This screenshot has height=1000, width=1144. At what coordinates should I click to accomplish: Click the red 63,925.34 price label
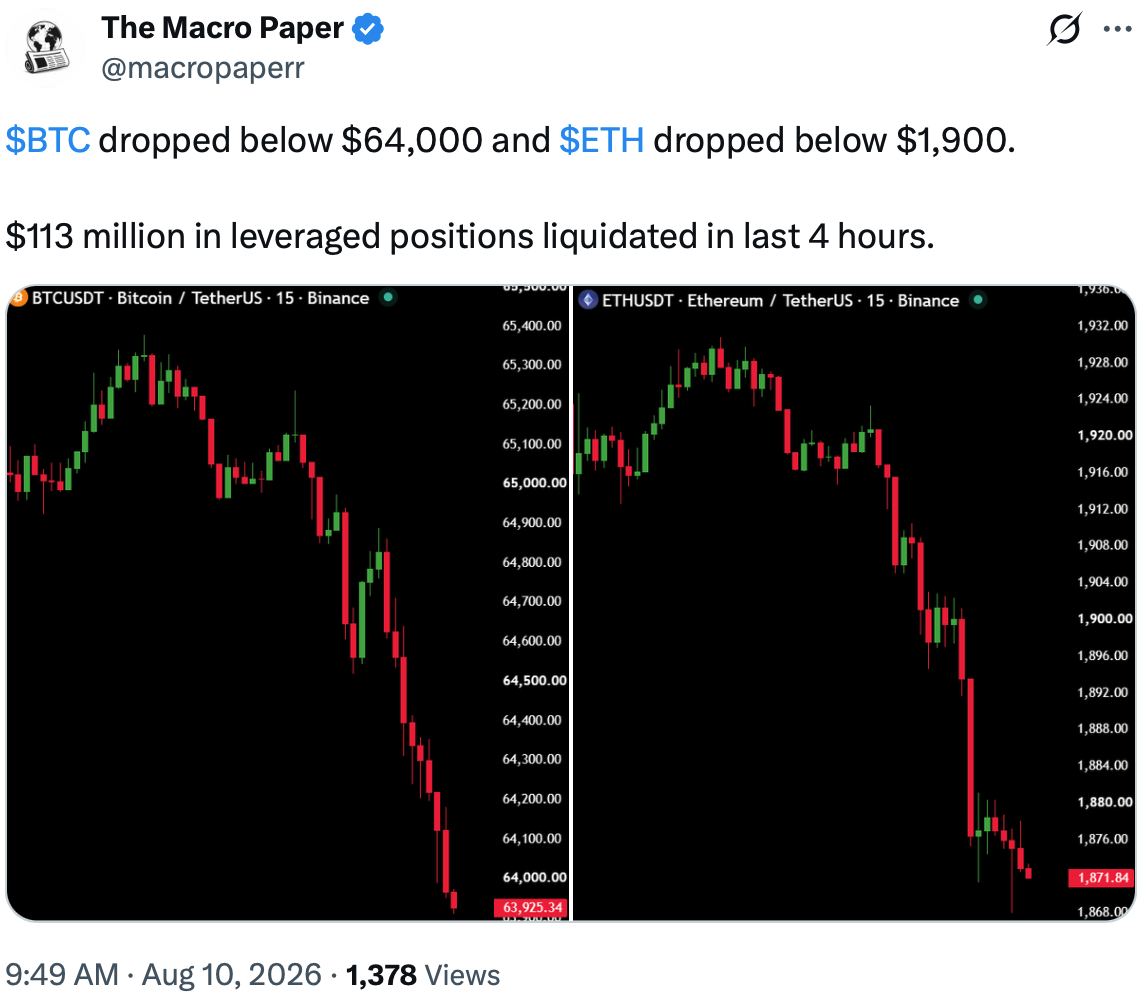point(531,907)
